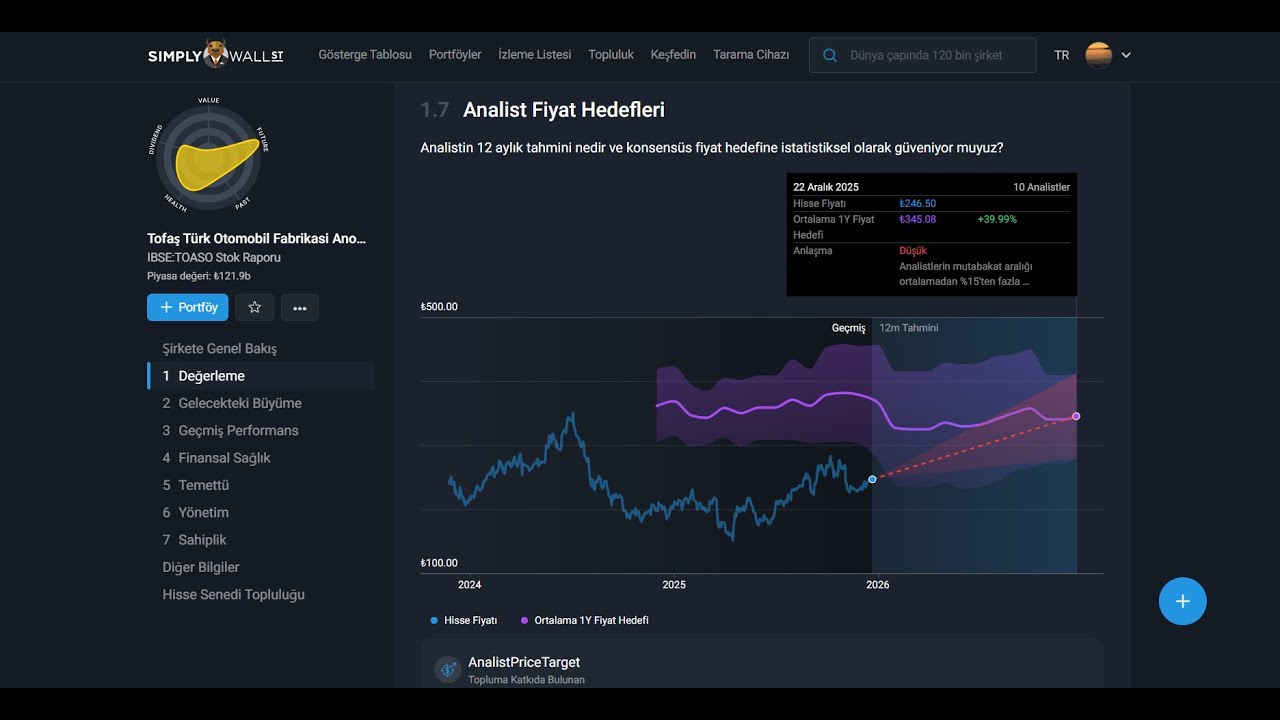Click the ₺246.50 share price value
This screenshot has height=720, width=1280.
click(x=918, y=203)
